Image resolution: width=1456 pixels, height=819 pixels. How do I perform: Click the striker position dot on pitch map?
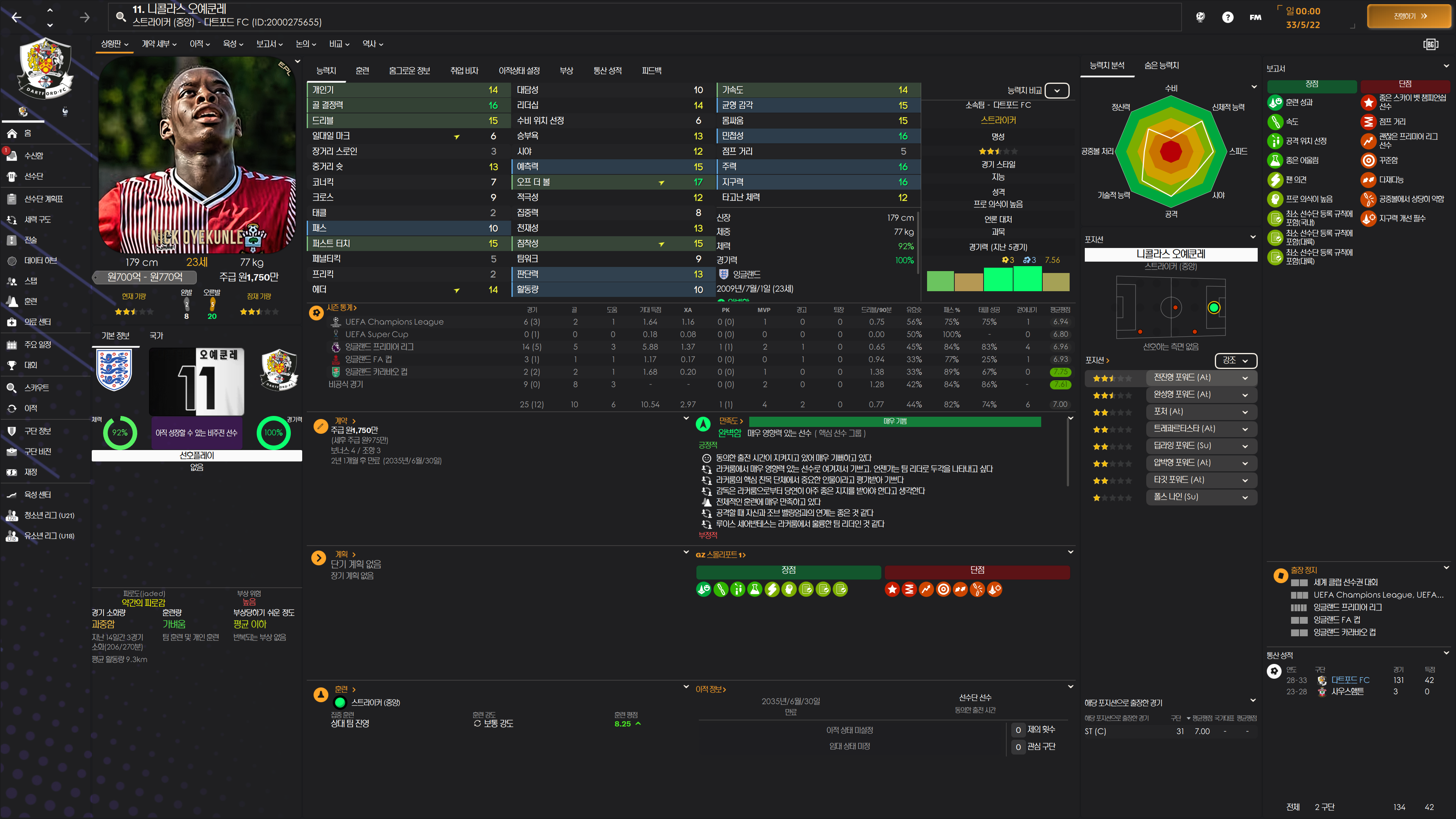coord(1213,308)
